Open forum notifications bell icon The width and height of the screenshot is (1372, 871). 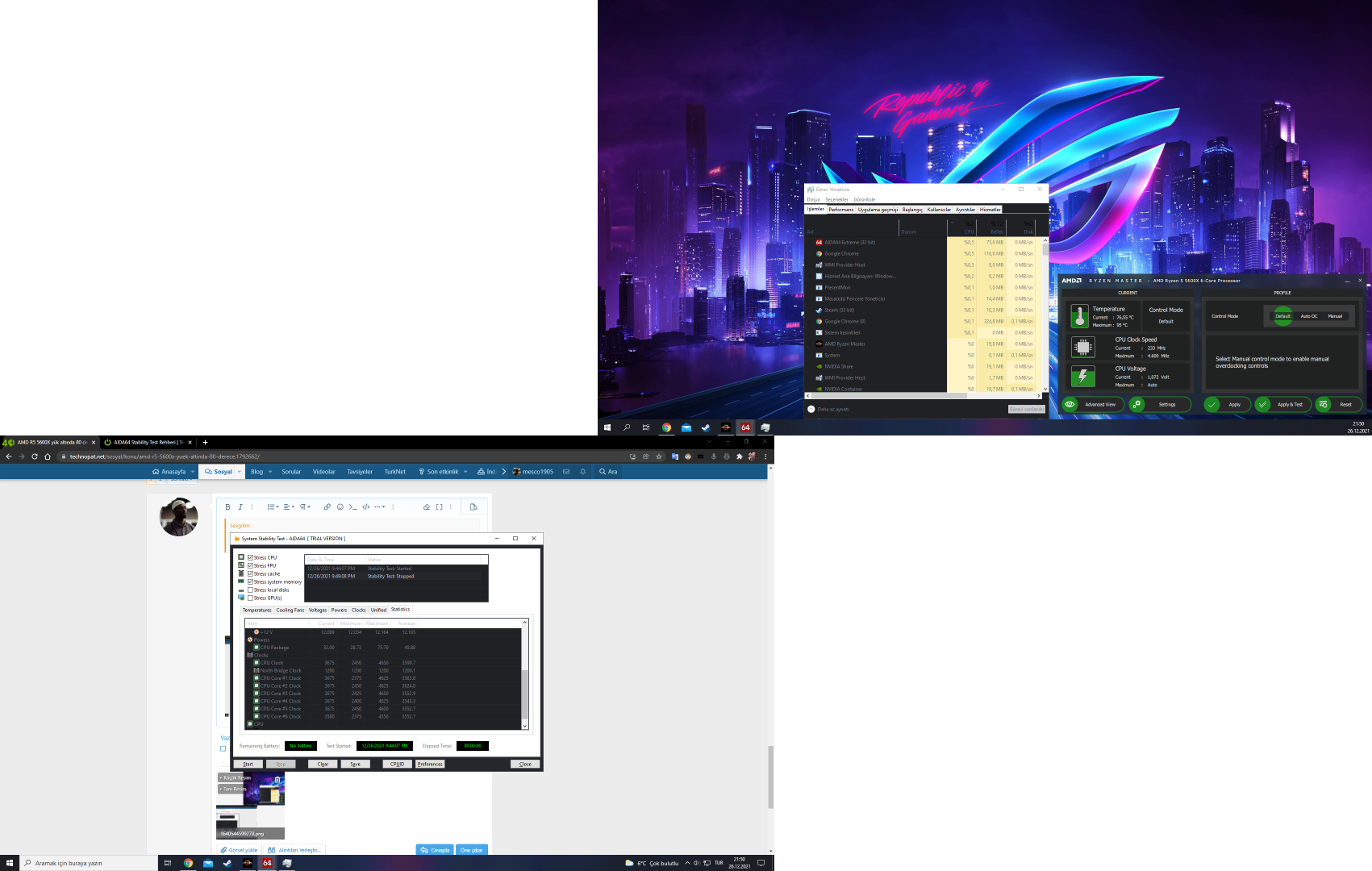(582, 472)
